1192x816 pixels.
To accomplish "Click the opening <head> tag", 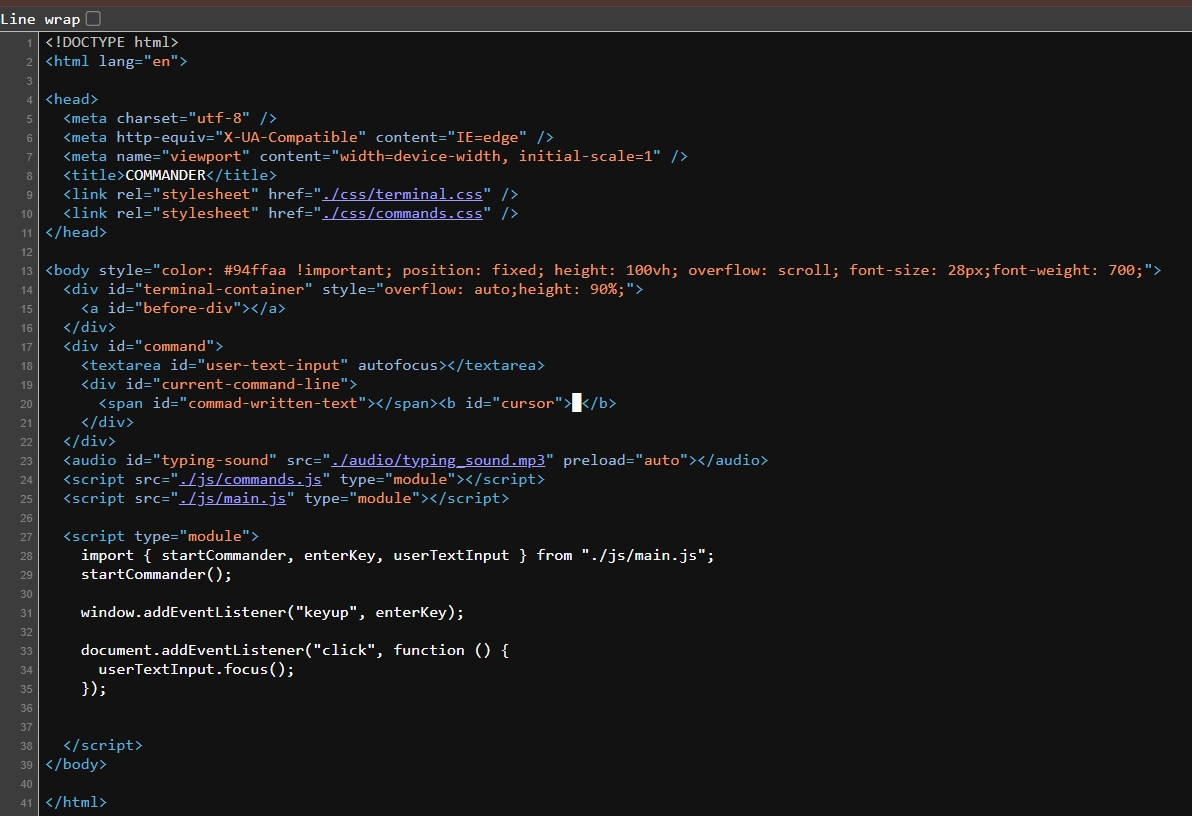I will click(x=71, y=99).
